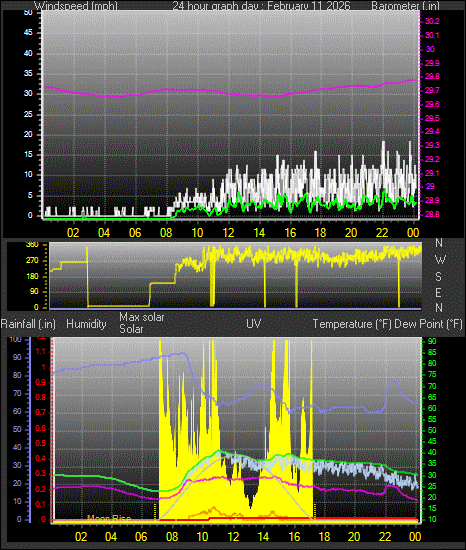Select the blue 100 humidity axis value

click(x=15, y=340)
